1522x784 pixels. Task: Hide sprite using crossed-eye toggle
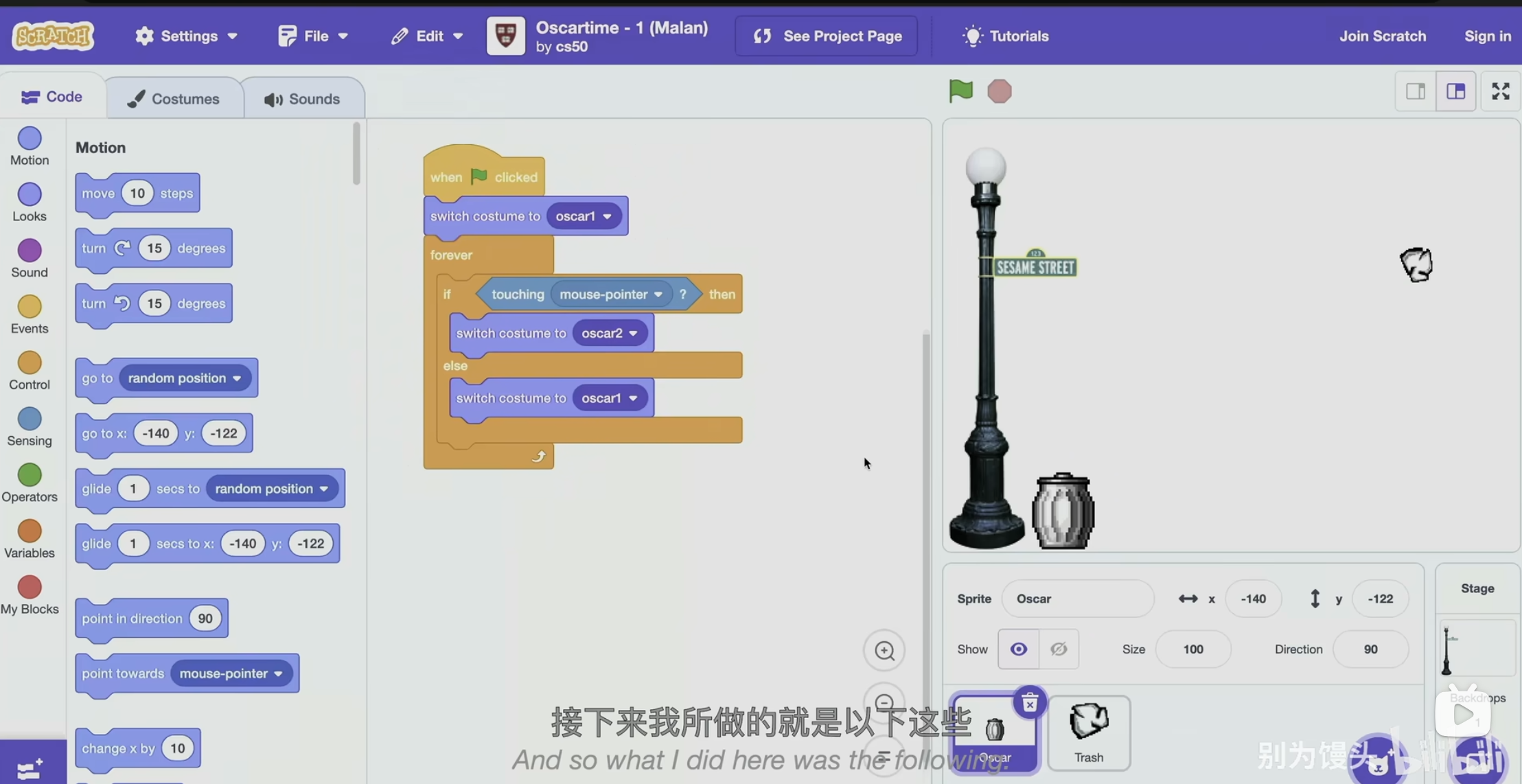1059,649
